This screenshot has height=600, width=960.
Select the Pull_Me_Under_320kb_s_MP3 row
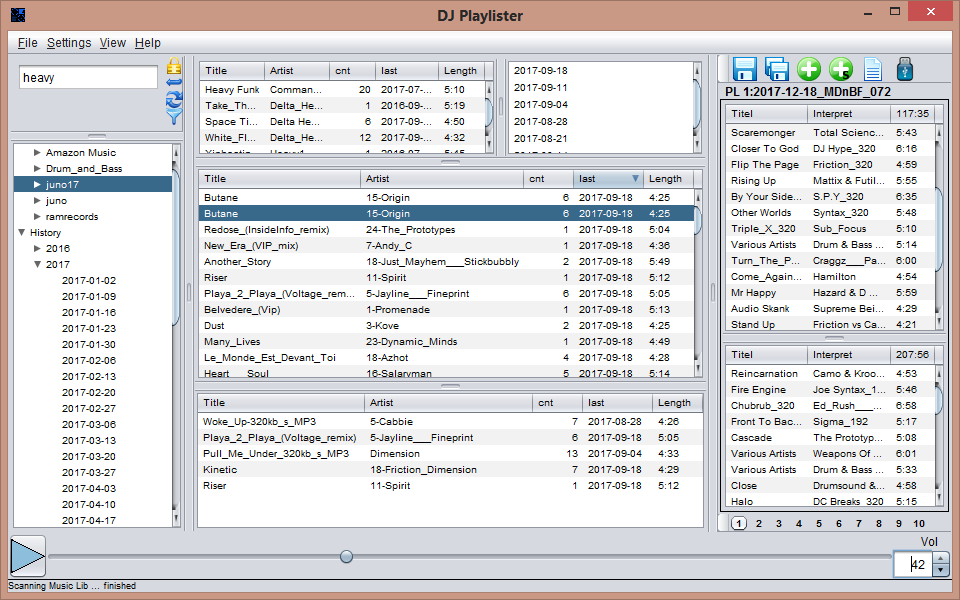point(450,454)
